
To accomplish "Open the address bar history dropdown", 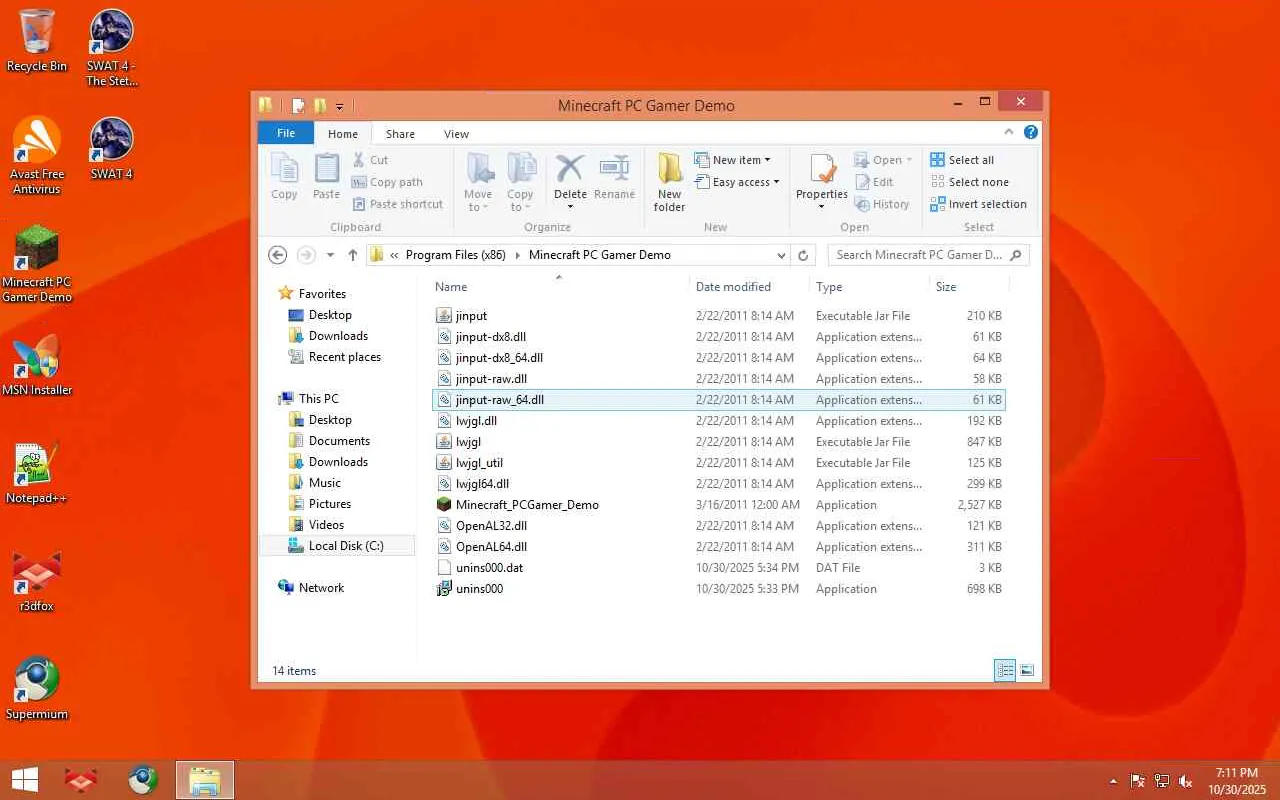I will (781, 255).
